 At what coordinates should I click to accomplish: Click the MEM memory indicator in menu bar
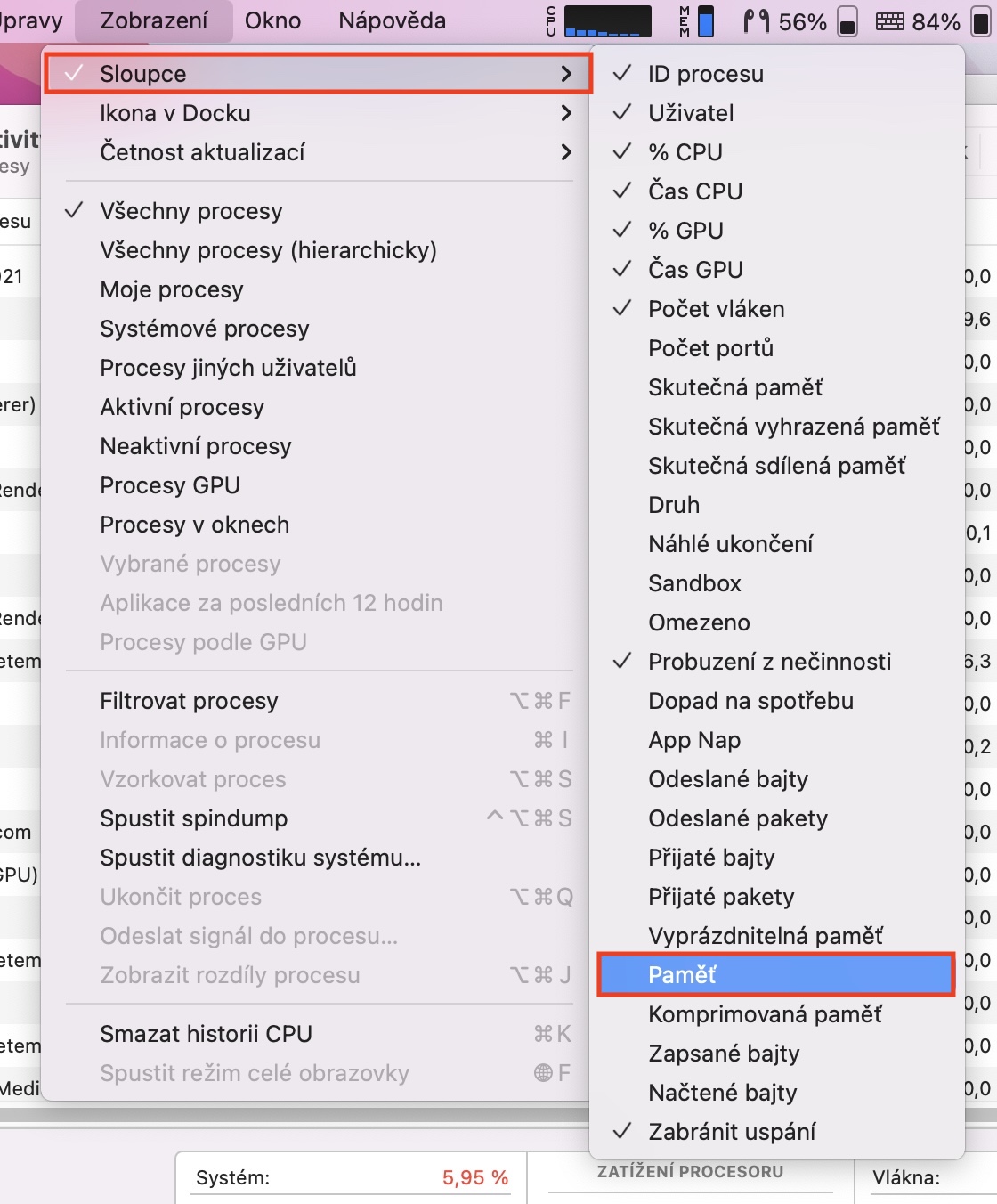pos(697,21)
